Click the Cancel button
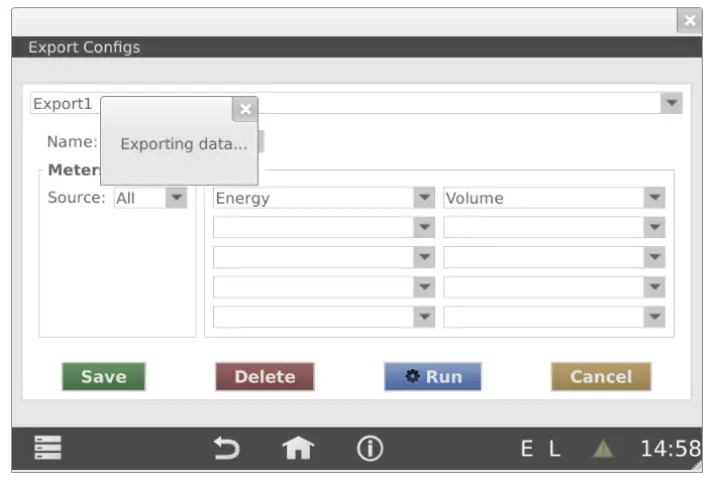711x484 pixels. click(600, 377)
